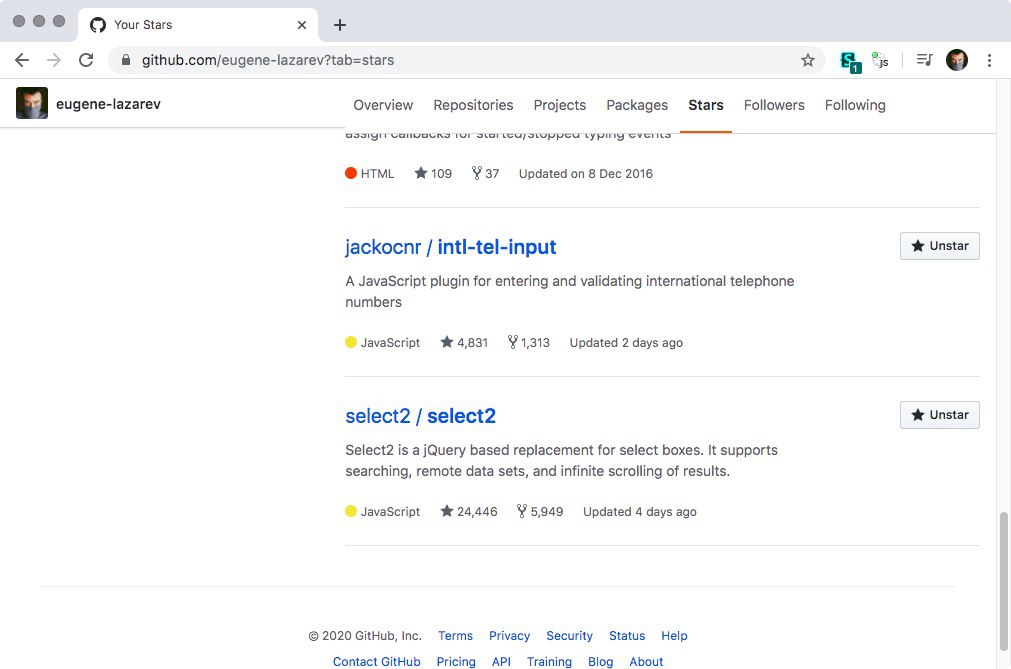Viewport: 1011px width, 669px height.
Task: Open the Help footer link
Action: click(674, 635)
